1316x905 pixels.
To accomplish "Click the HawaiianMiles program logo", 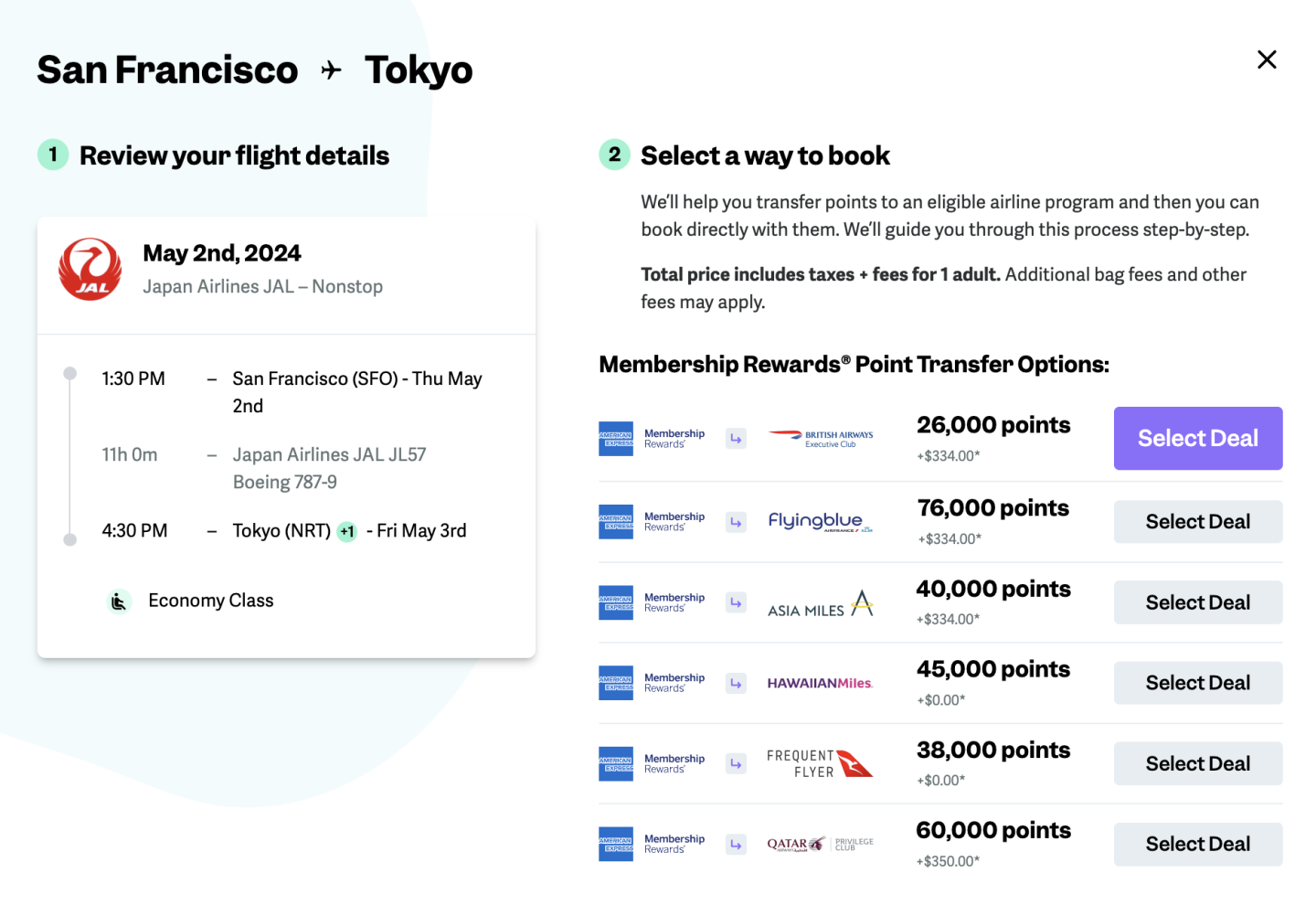I will [x=820, y=684].
